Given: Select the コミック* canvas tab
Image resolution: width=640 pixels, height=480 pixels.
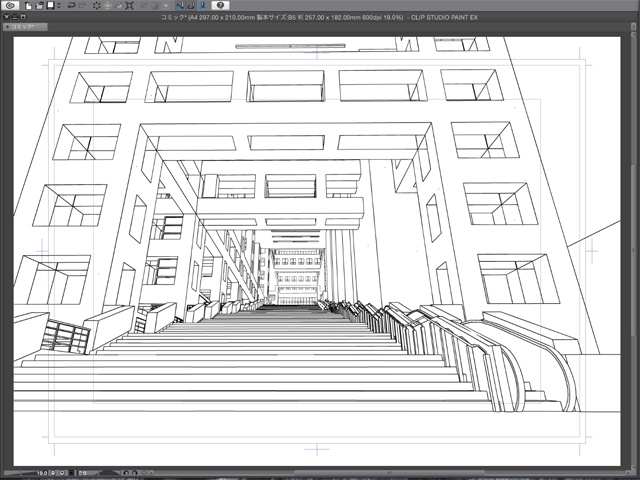Looking at the screenshot, I should pos(25,27).
